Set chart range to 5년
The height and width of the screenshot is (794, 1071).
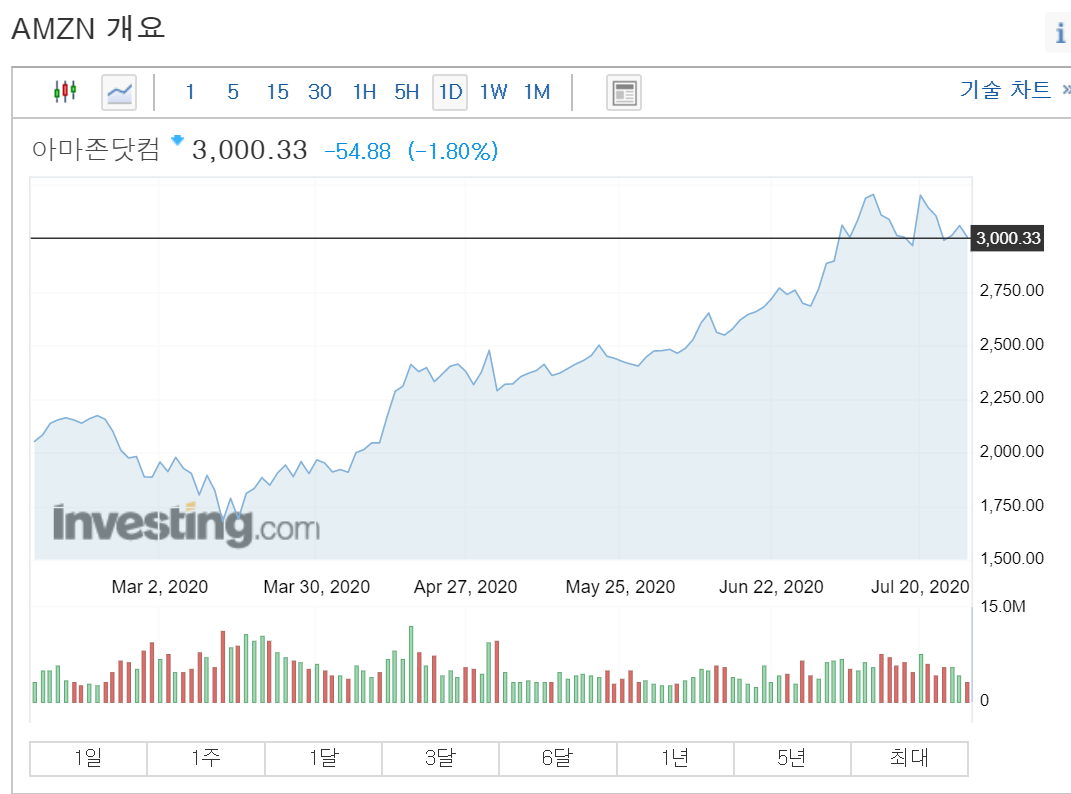pos(792,758)
